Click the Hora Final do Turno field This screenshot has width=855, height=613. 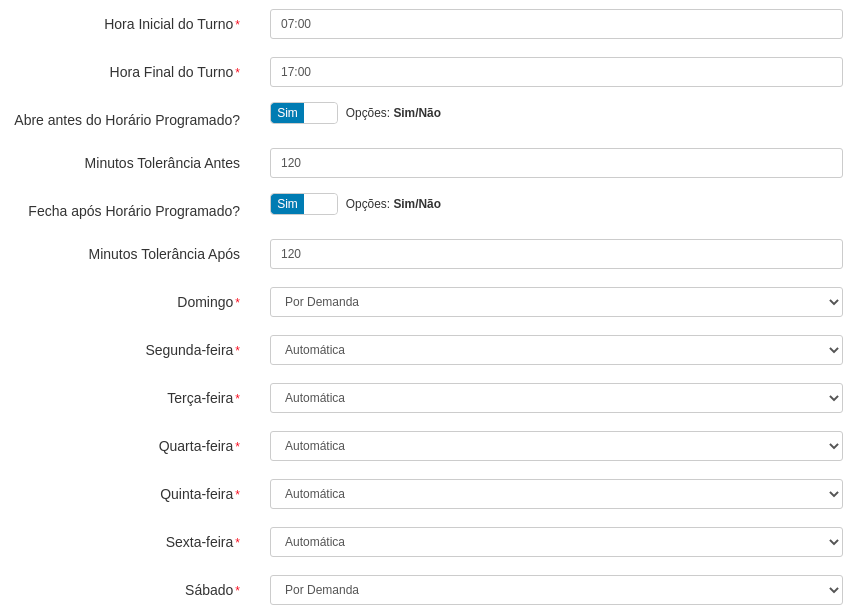[x=556, y=72]
